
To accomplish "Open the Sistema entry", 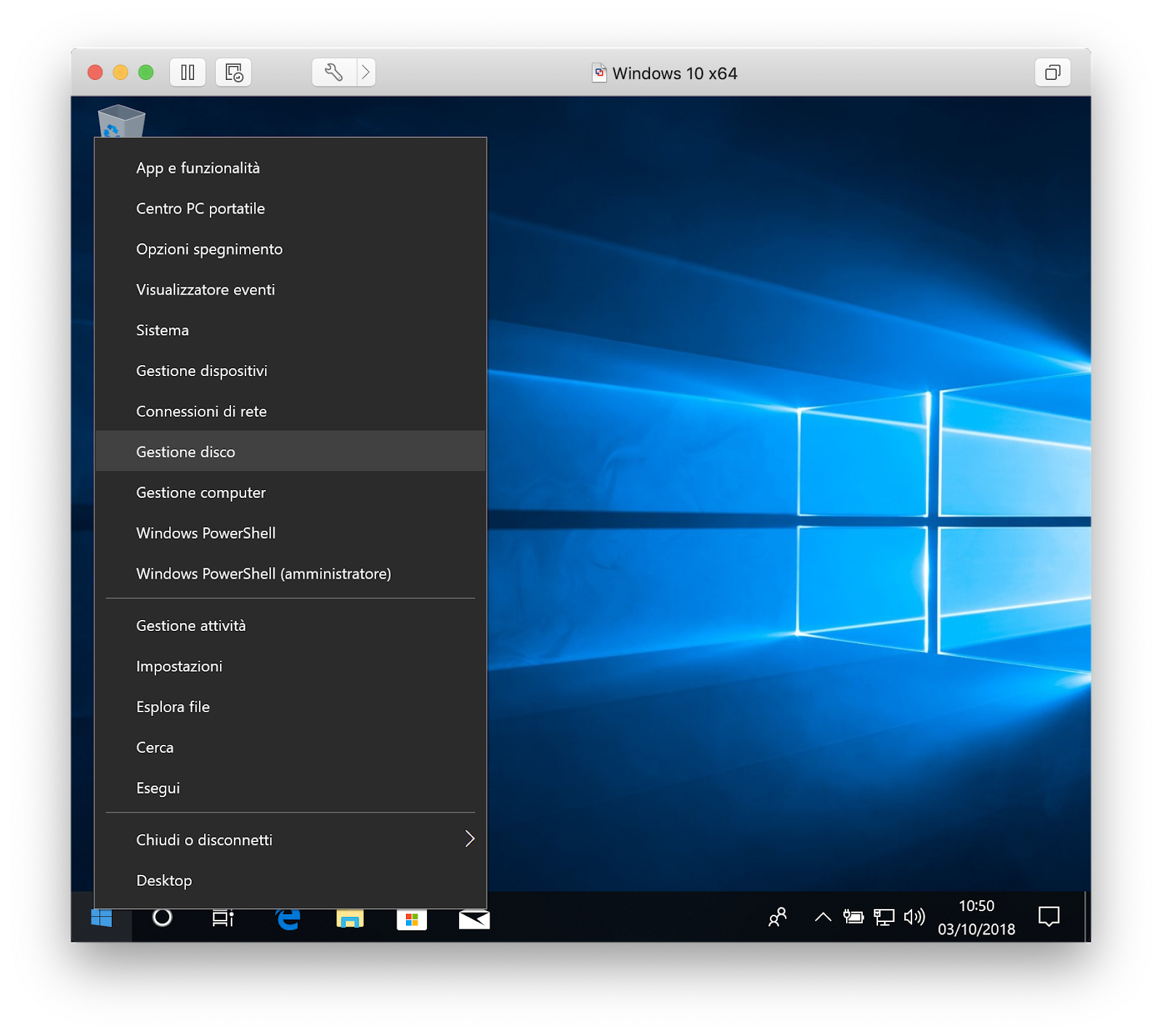I will [x=290, y=330].
